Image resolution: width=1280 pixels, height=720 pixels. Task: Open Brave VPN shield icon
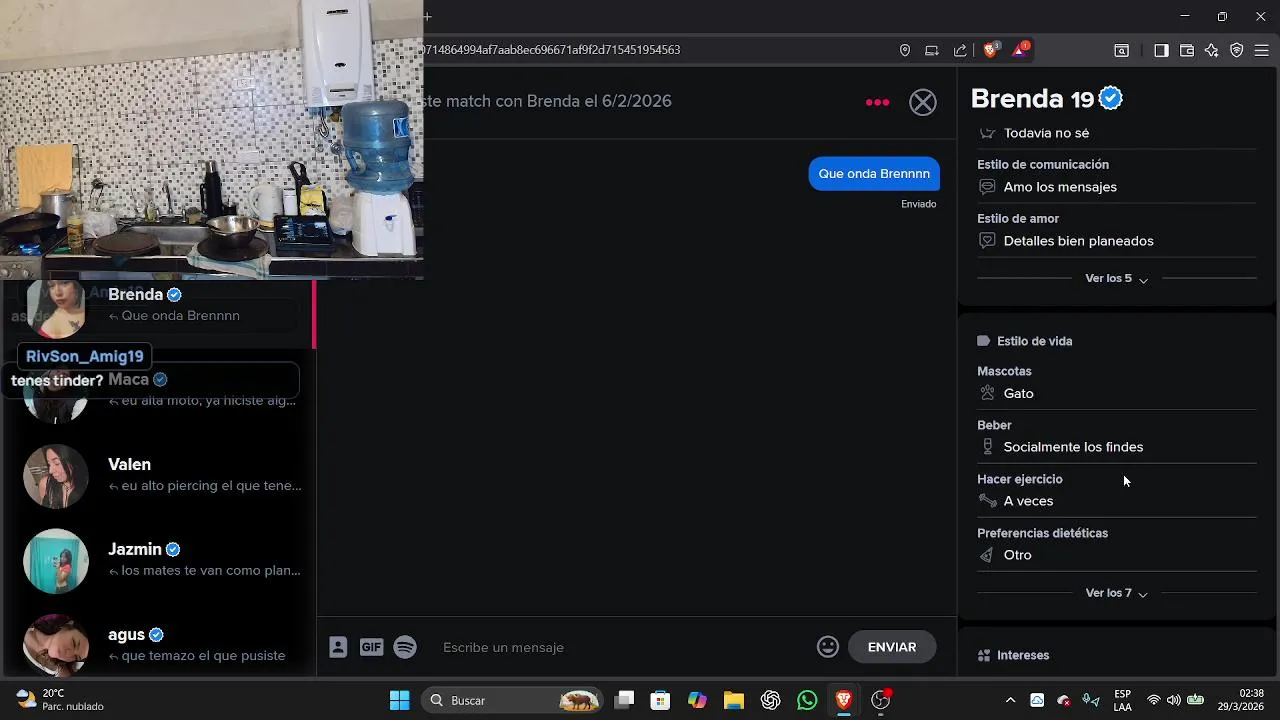[x=1237, y=50]
